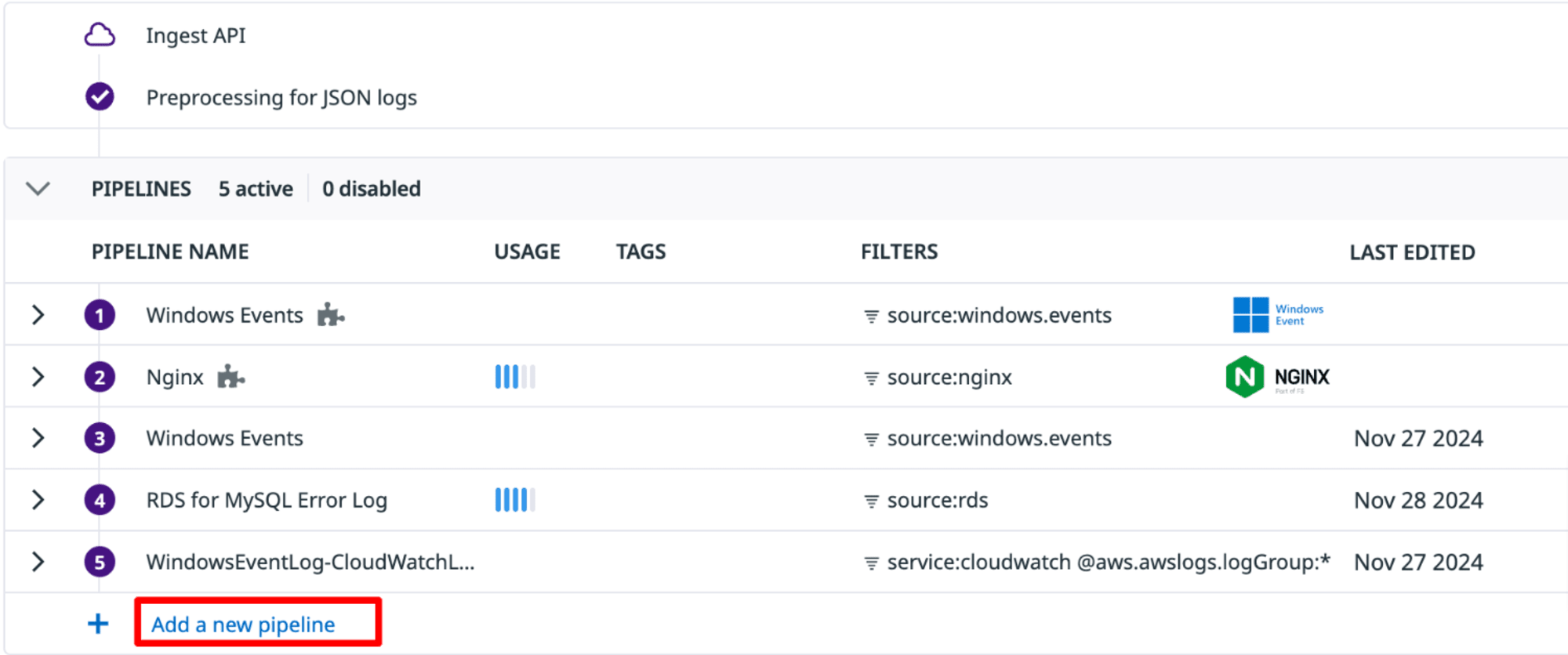The width and height of the screenshot is (1568, 655).
Task: Click the filter icon in pipeline 1 row
Action: coord(871,317)
